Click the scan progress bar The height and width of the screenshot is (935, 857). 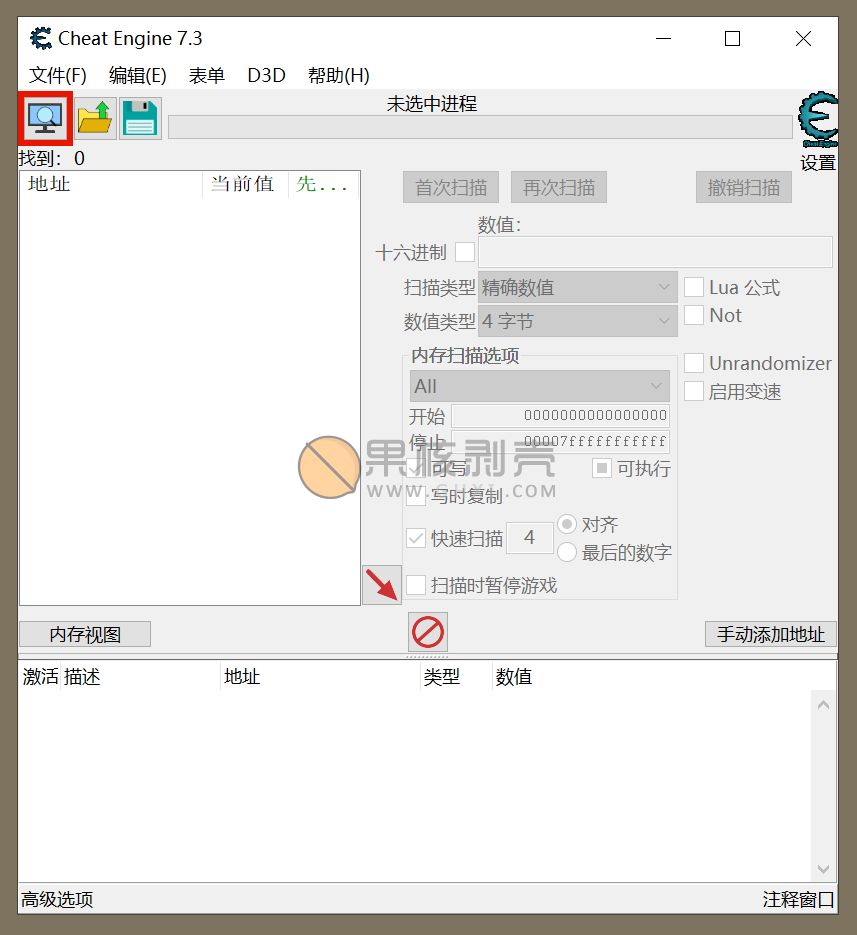click(480, 127)
